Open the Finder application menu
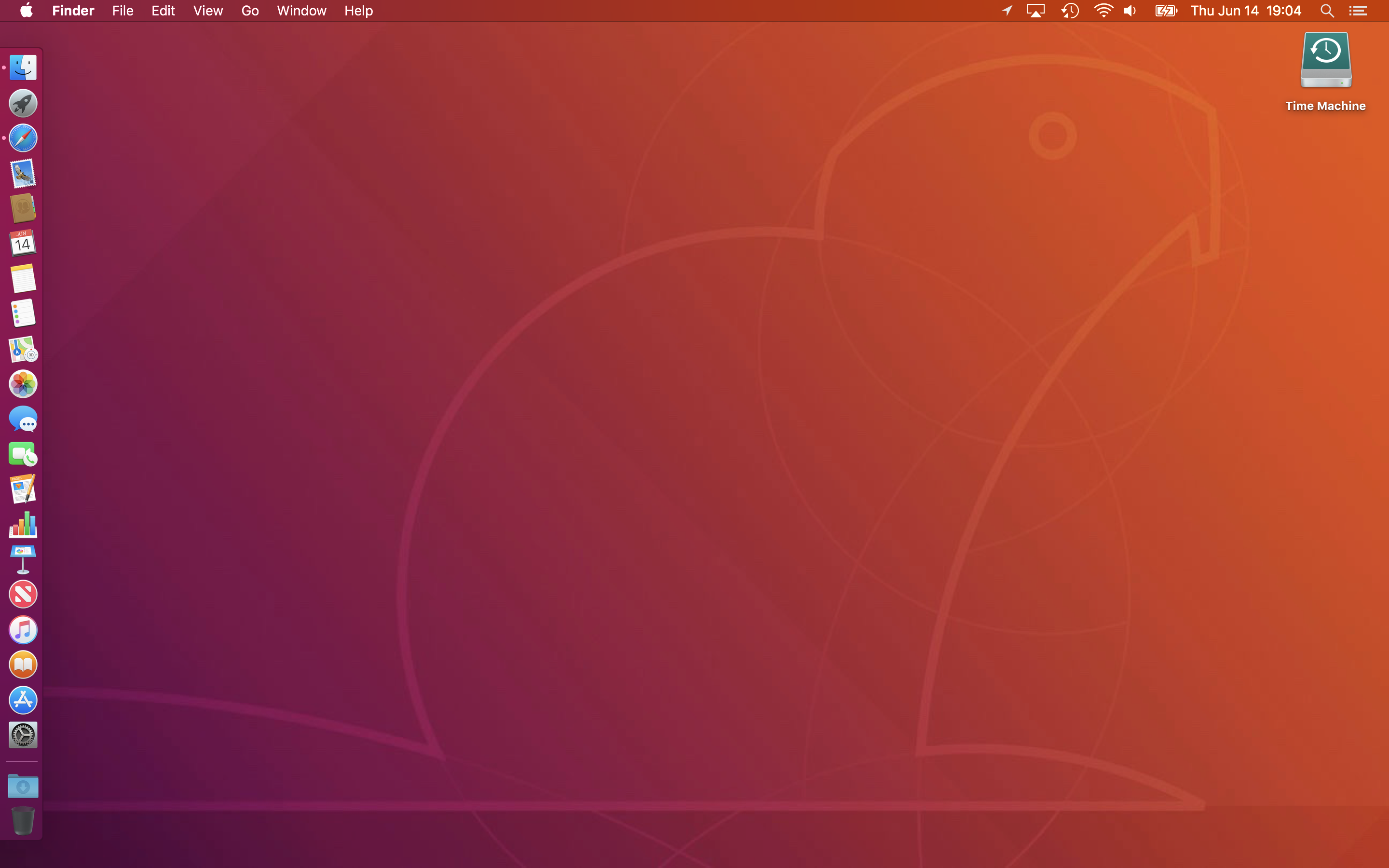Image resolution: width=1389 pixels, height=868 pixels. 73,10
